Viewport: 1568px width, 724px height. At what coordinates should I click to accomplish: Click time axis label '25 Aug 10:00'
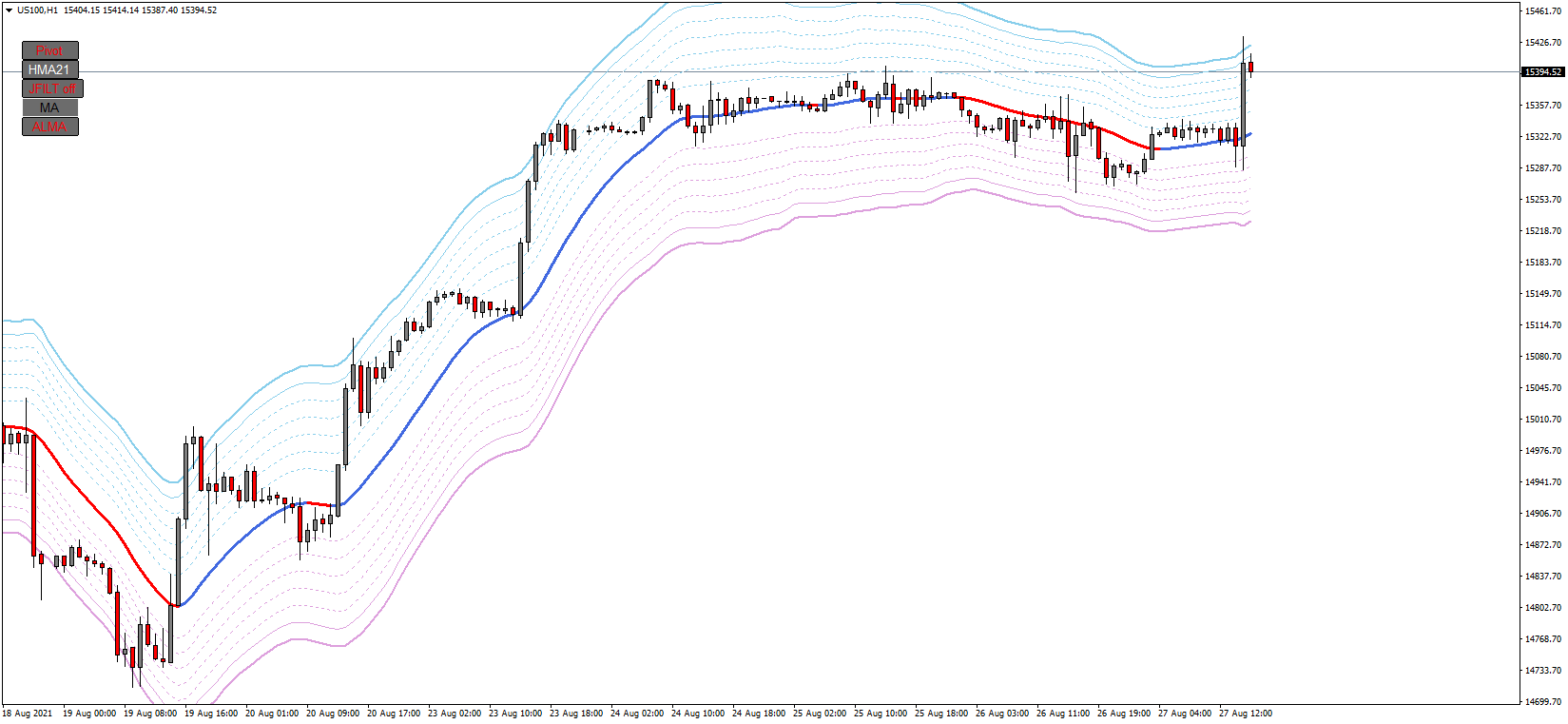pos(881,714)
